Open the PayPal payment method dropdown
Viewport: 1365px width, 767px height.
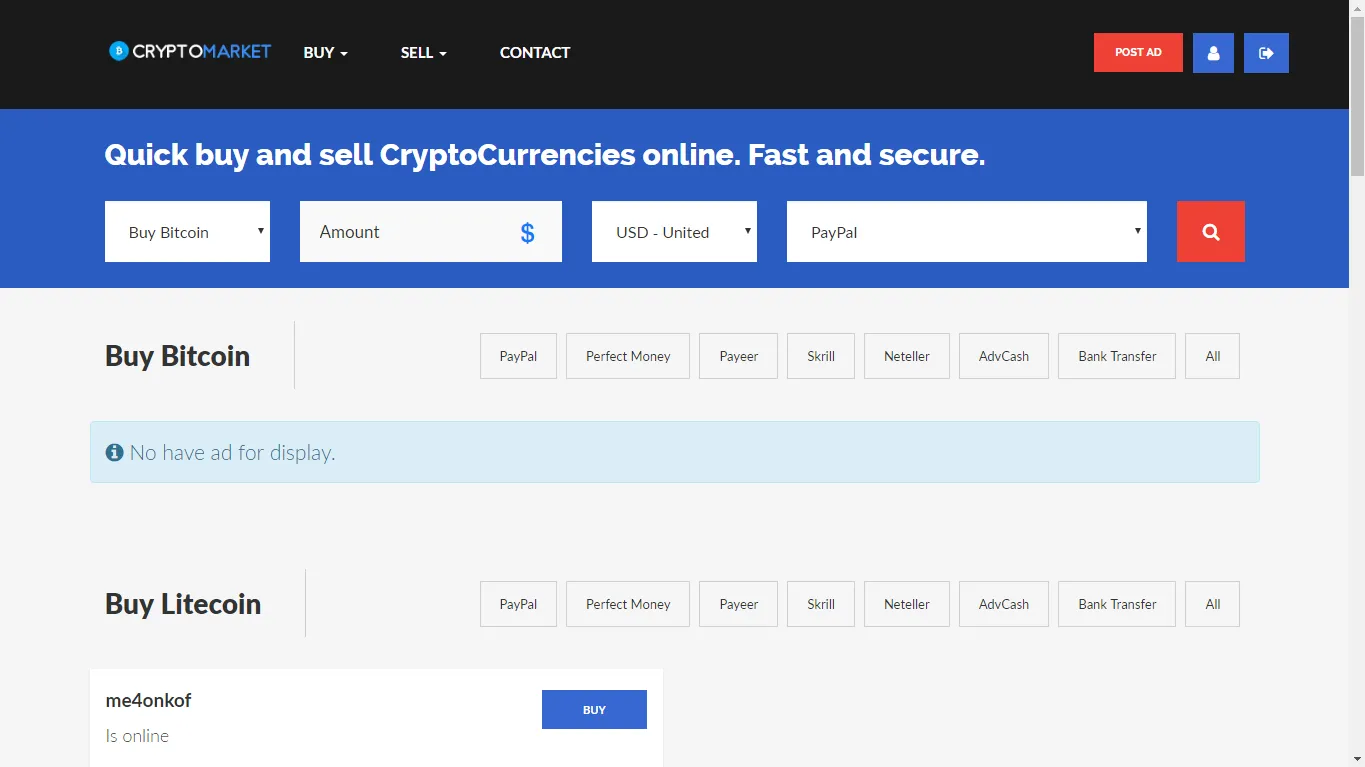966,232
